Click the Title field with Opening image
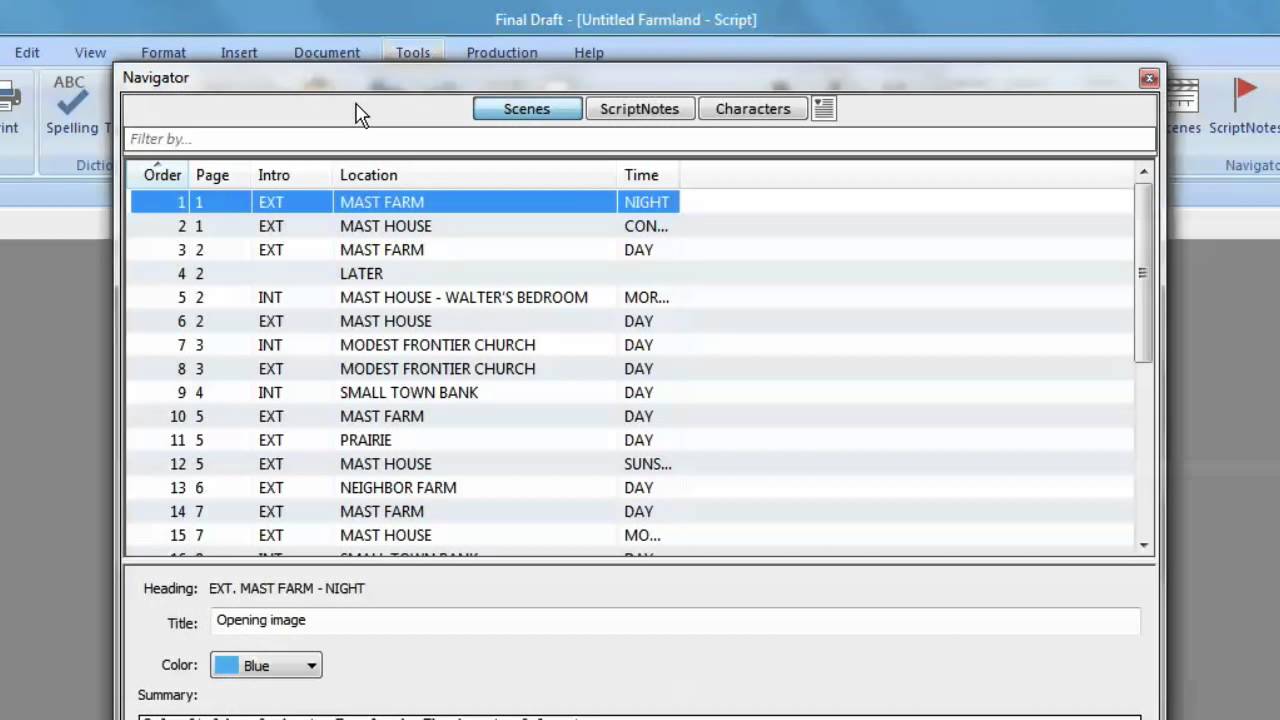 click(676, 621)
